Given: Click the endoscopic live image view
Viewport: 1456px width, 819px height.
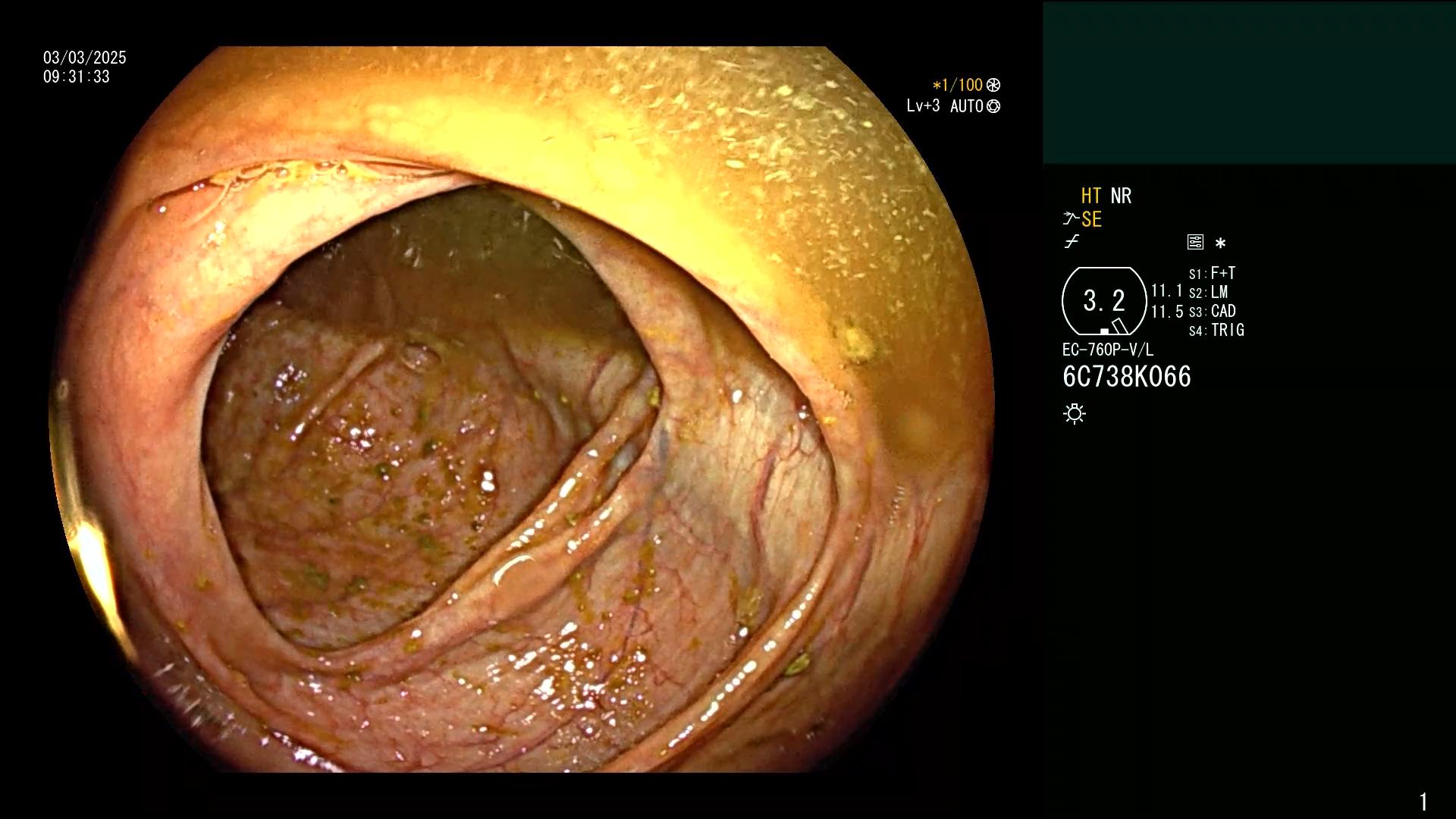Looking at the screenshot, I should tap(522, 409).
